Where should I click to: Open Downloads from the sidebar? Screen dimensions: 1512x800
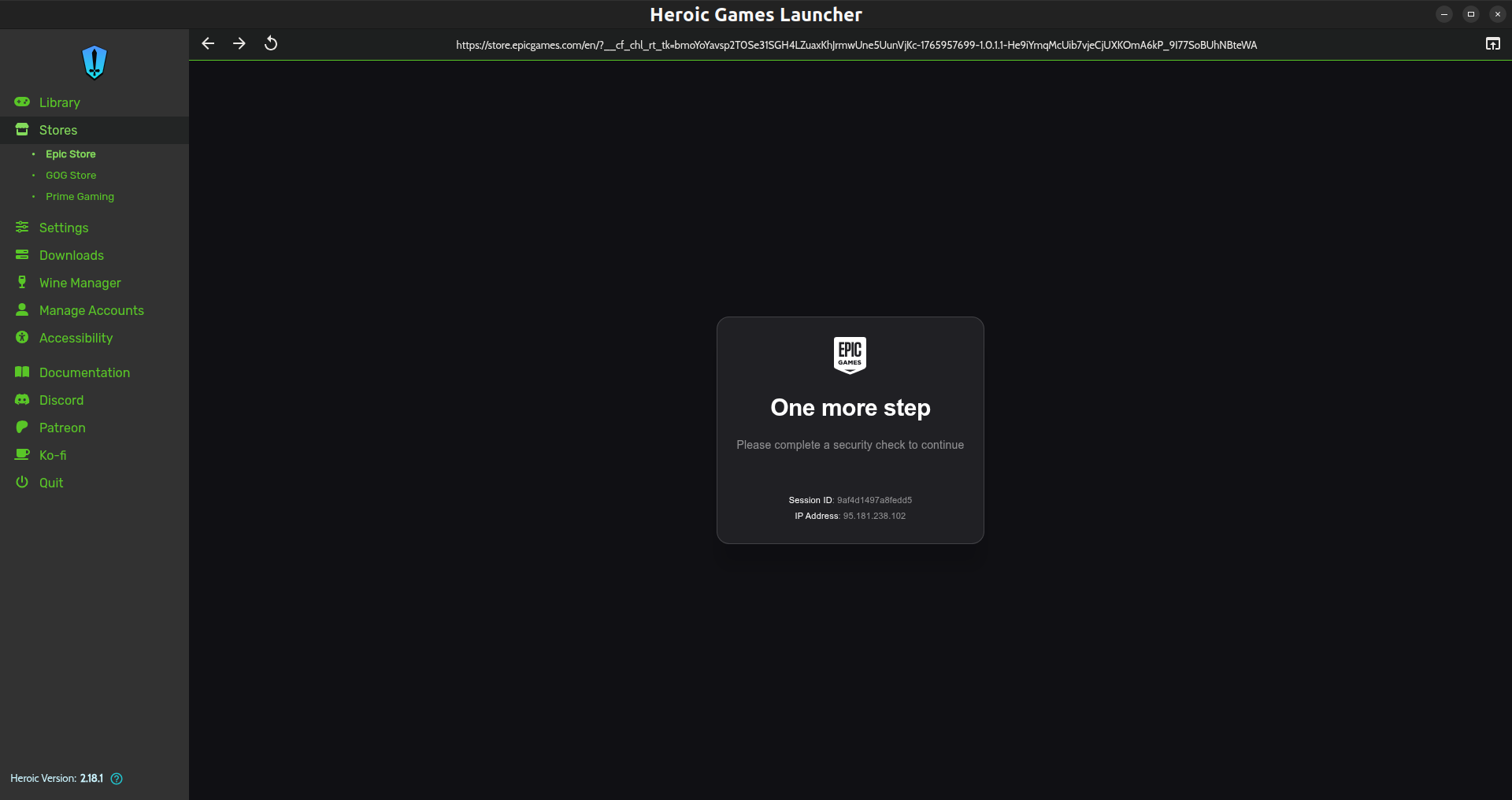click(x=71, y=255)
